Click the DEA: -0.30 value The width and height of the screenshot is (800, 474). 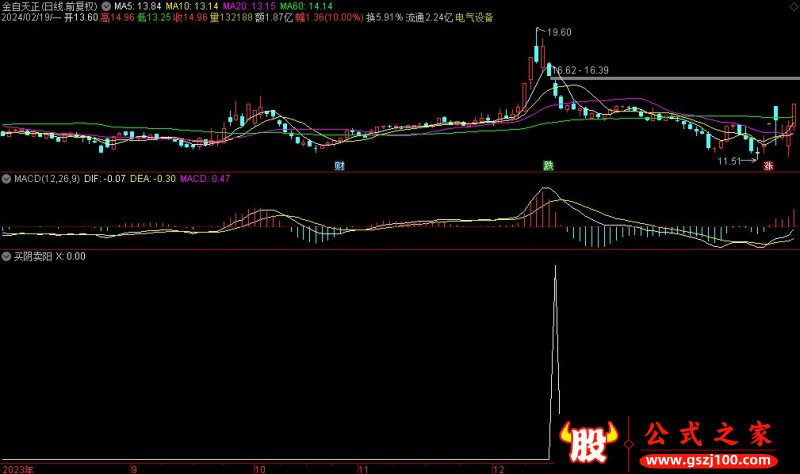point(153,179)
